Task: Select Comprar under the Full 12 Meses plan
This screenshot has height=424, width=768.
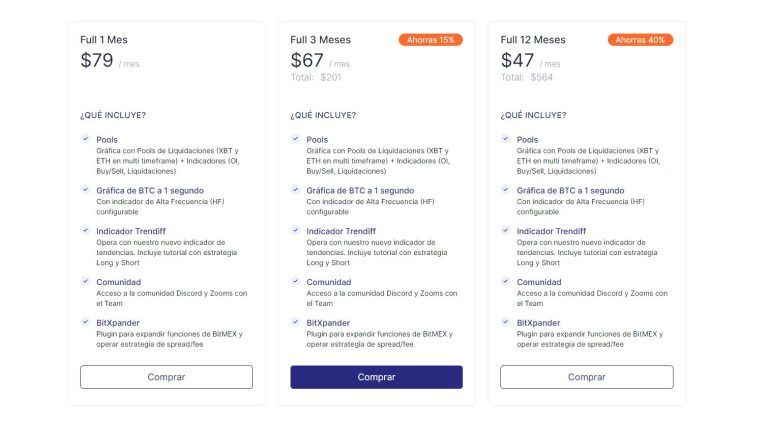Action: (x=586, y=377)
